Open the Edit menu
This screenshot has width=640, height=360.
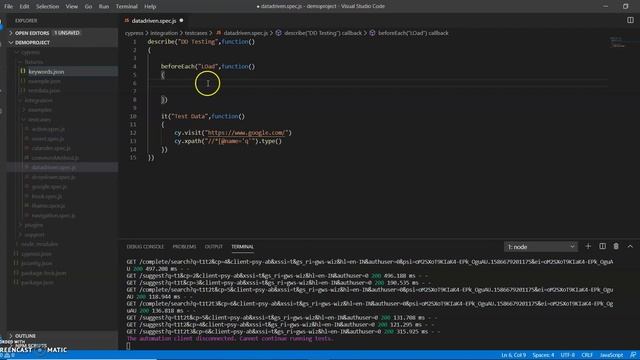coord(24,6)
